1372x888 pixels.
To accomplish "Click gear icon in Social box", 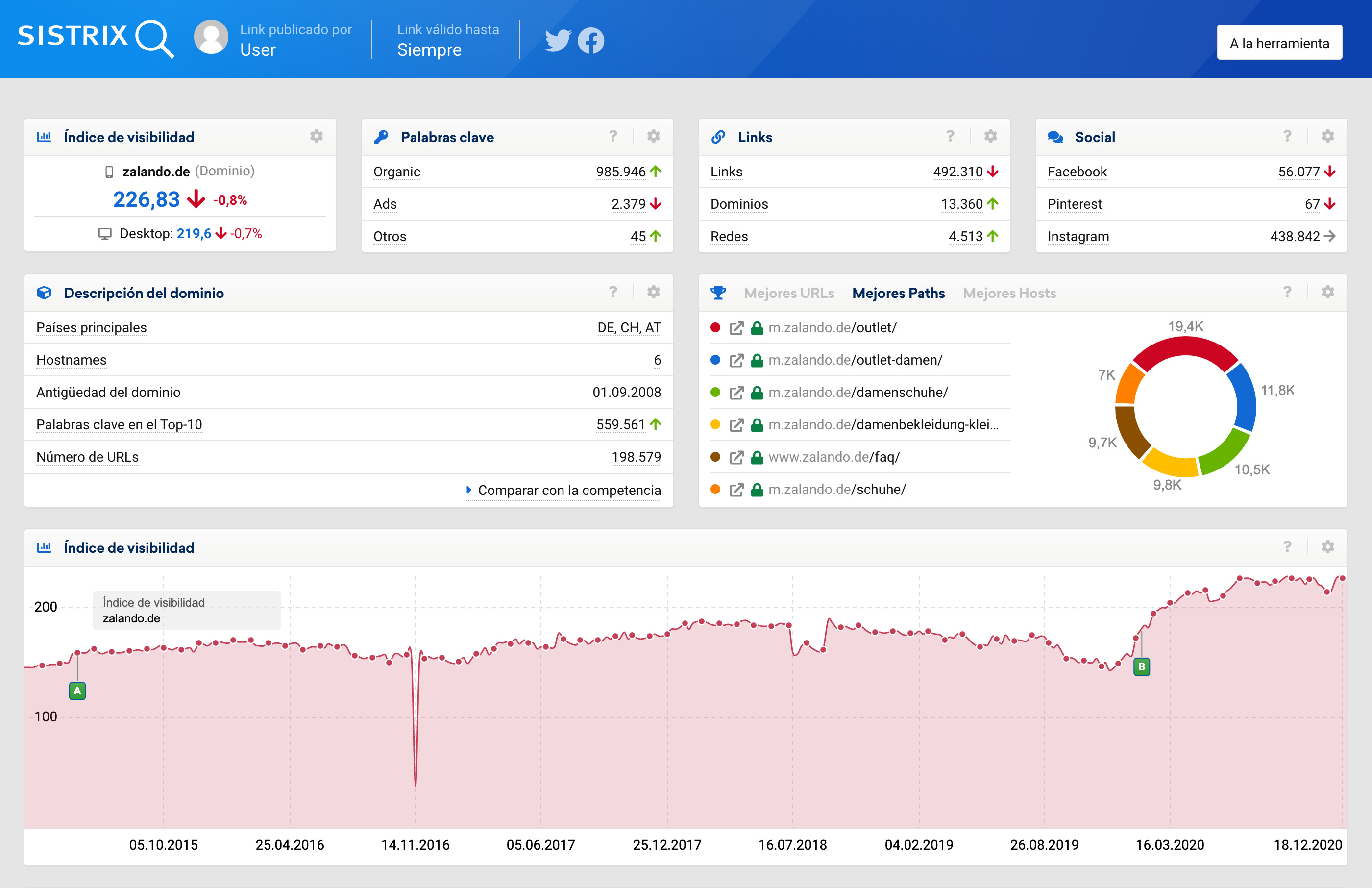I will tap(1327, 136).
